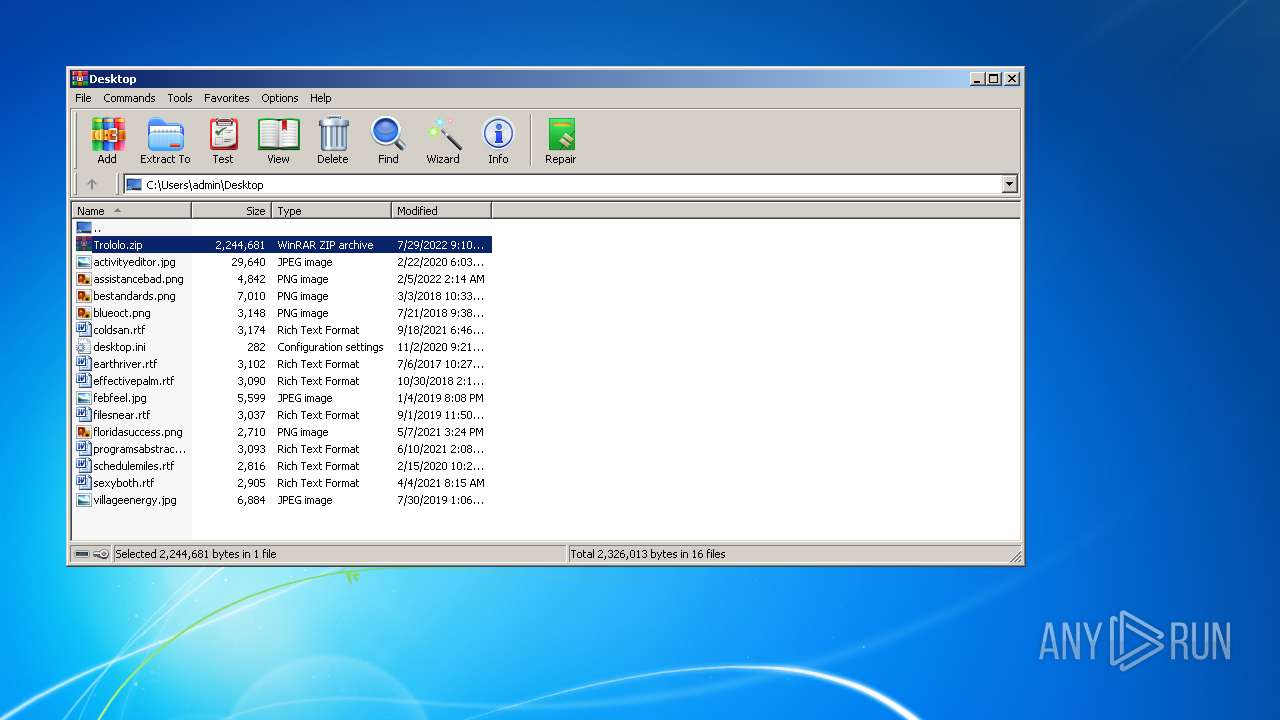Click the Add archive toolbar icon
Viewport: 1280px width, 720px height.
point(107,134)
